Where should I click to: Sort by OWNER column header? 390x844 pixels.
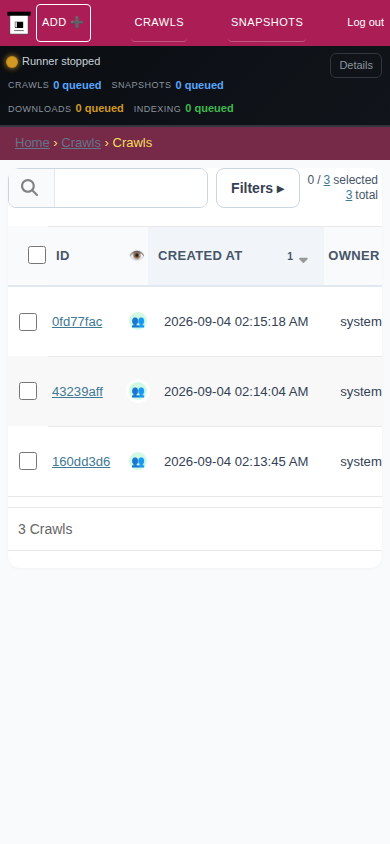(354, 256)
